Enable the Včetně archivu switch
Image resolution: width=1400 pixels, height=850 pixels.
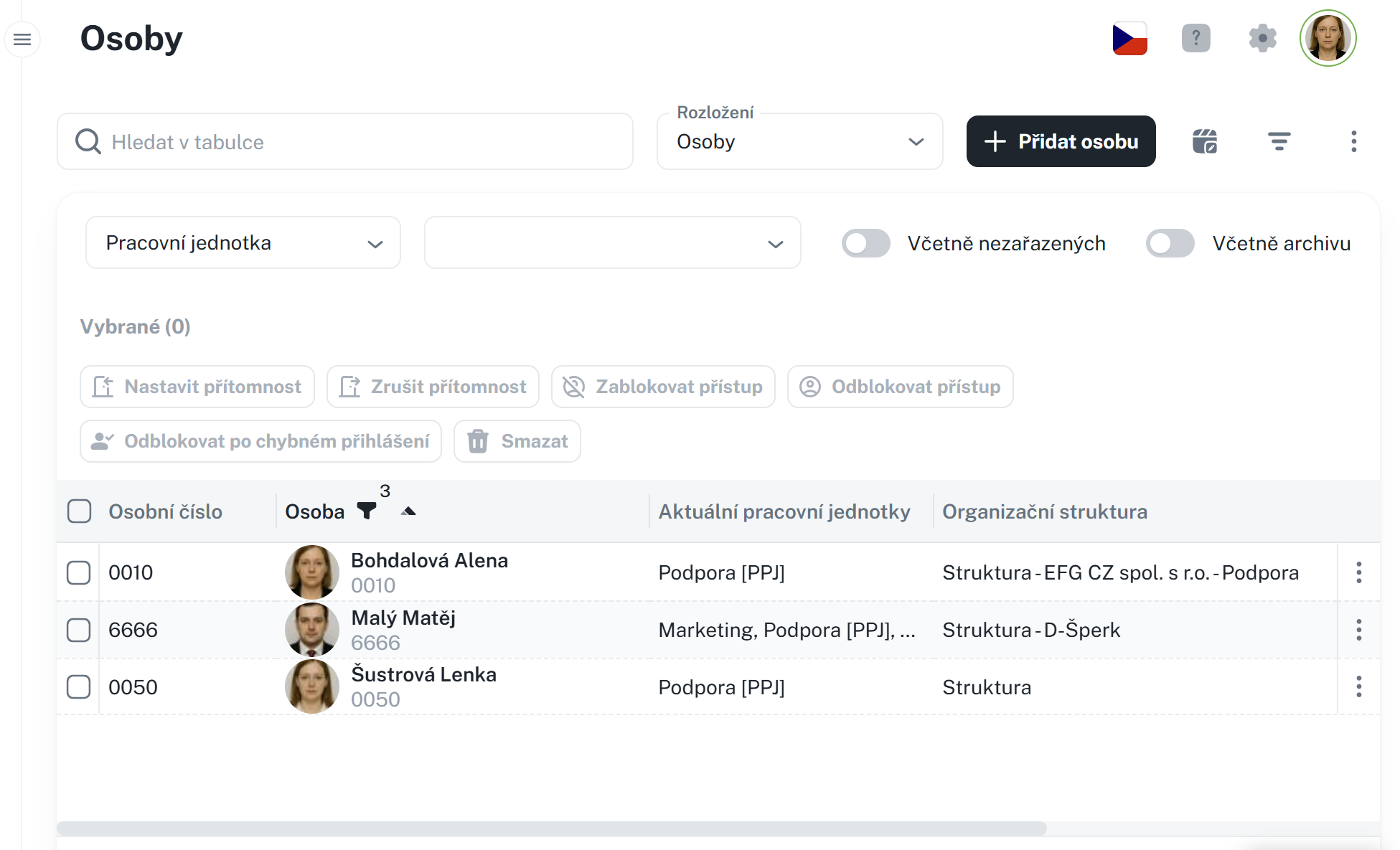point(1170,243)
